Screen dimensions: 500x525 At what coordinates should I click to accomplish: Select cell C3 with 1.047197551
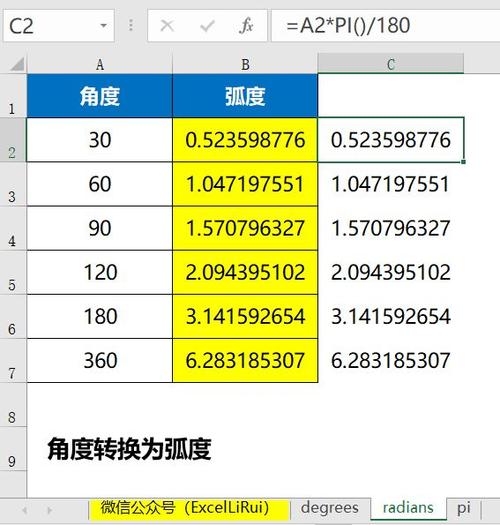coord(391,184)
